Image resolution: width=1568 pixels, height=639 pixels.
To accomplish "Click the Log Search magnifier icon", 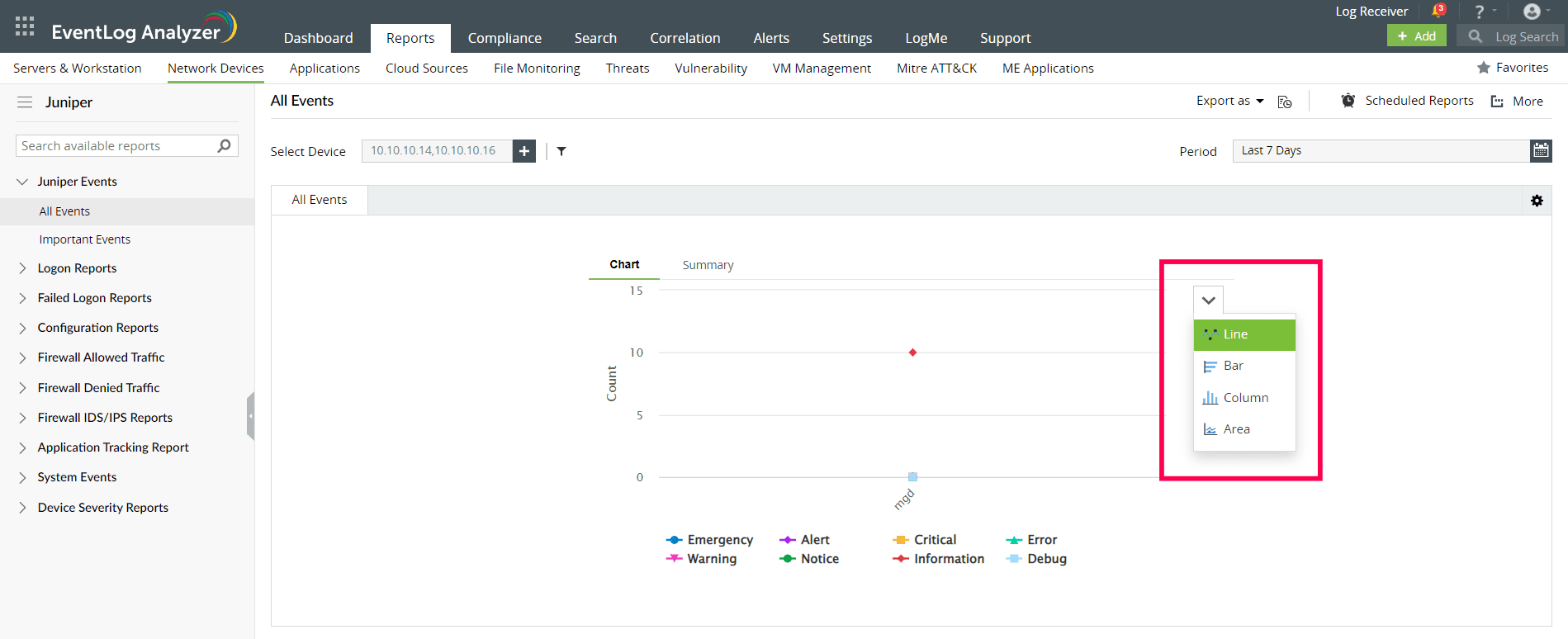I will pos(1476,36).
